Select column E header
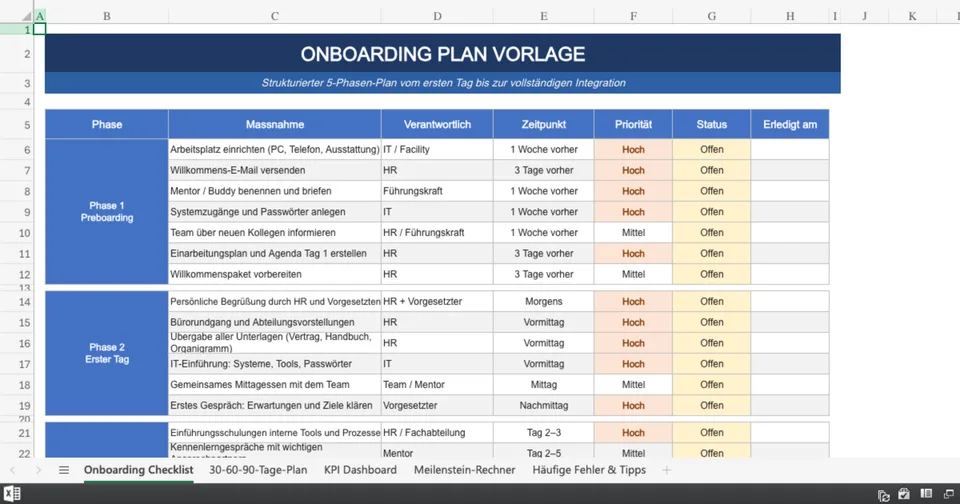Image resolution: width=960 pixels, height=504 pixels. pos(544,17)
